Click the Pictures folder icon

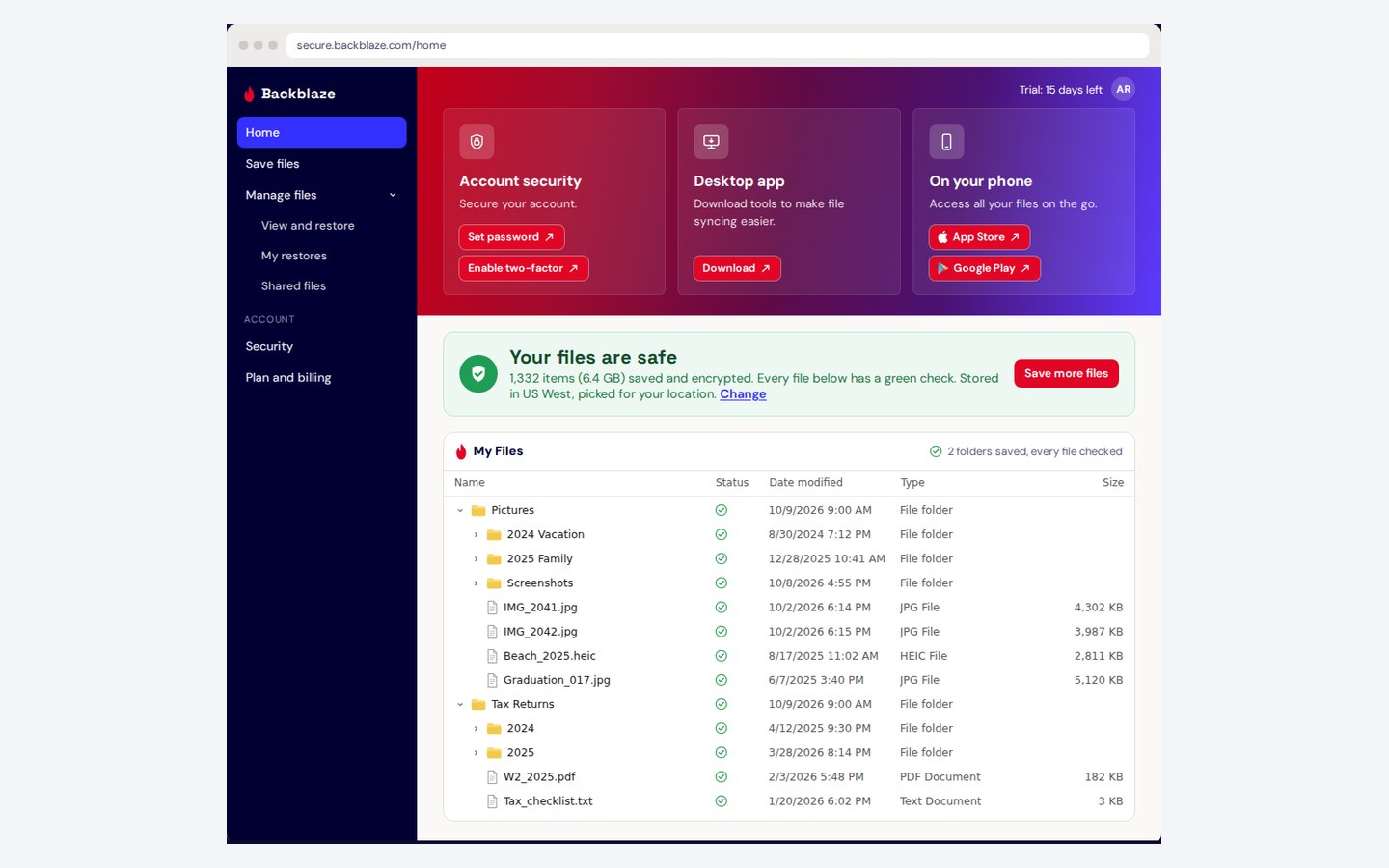click(478, 510)
